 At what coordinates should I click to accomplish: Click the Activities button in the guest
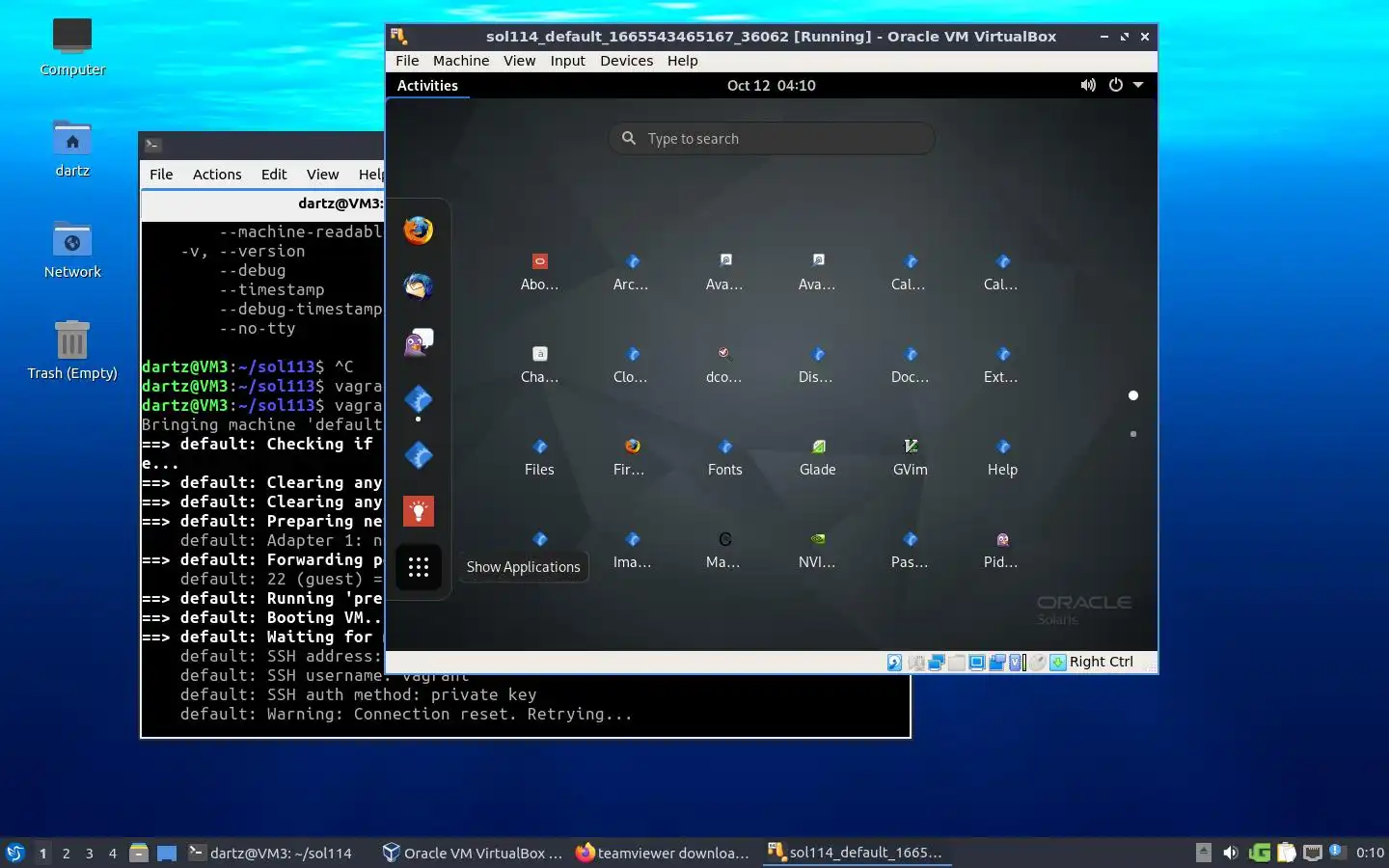point(427,85)
